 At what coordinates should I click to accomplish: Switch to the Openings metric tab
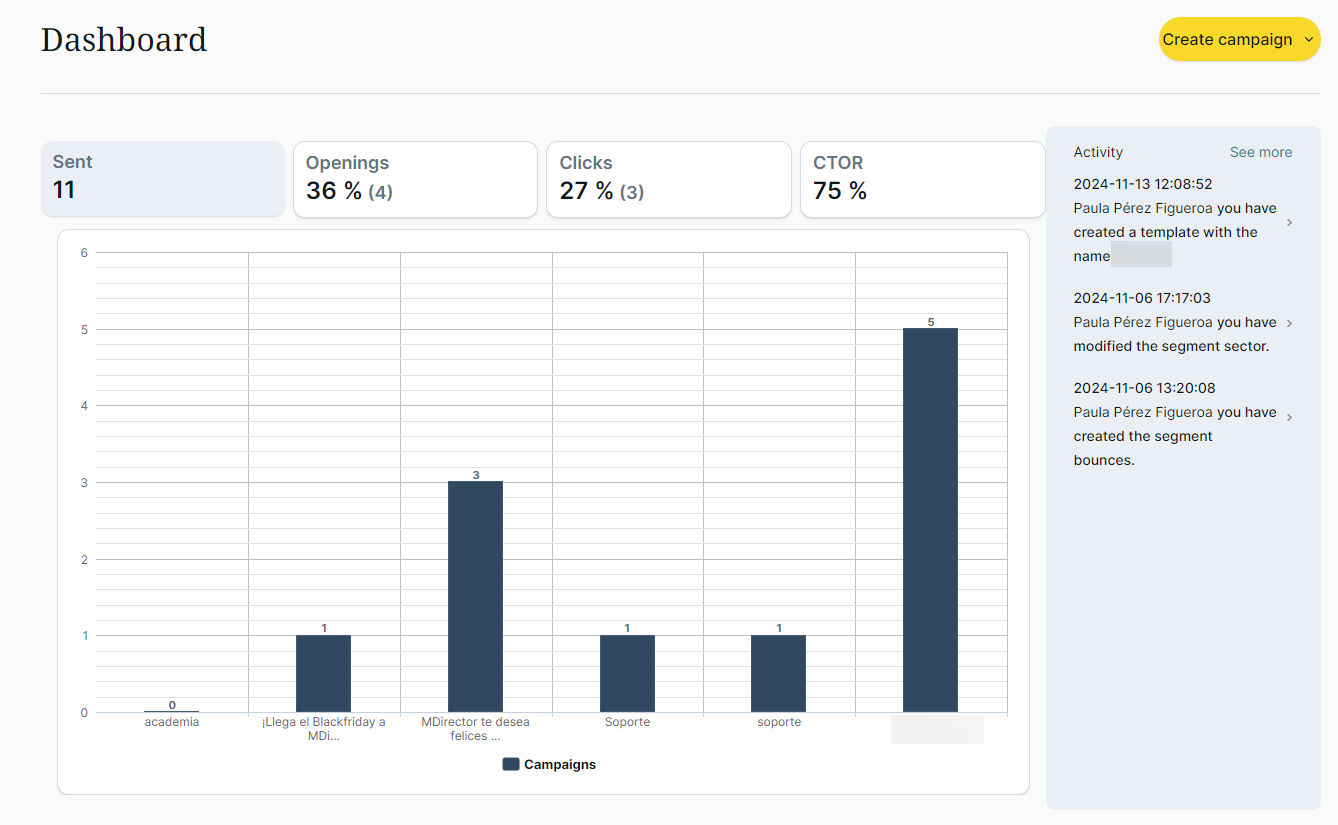pyautogui.click(x=415, y=178)
